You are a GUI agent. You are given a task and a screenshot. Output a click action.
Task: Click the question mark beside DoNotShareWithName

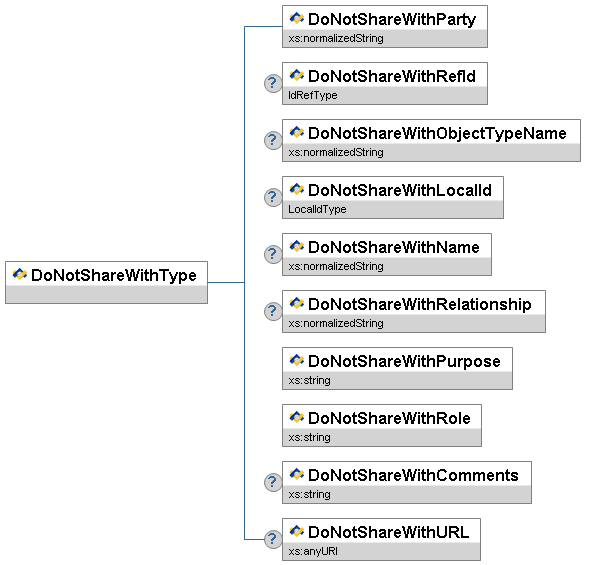coord(272,254)
